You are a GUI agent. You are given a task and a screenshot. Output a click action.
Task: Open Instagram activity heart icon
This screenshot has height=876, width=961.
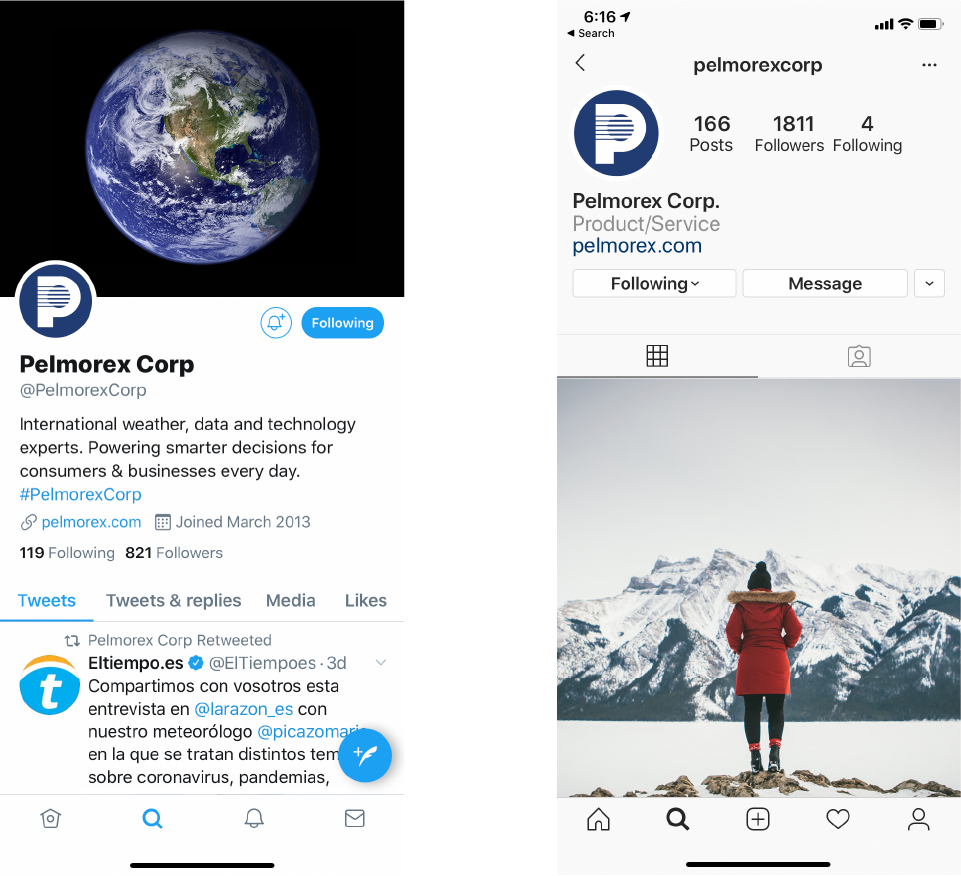coord(838,819)
